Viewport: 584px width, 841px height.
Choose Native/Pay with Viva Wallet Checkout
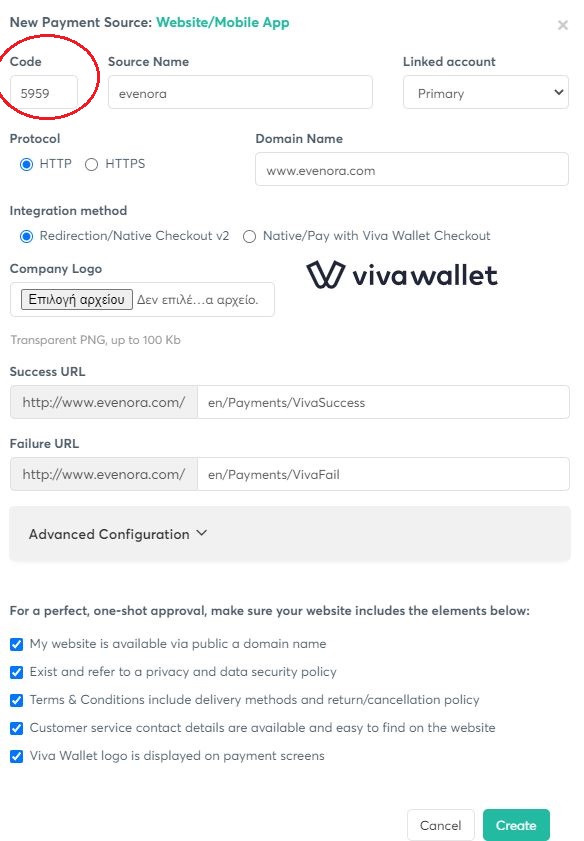click(x=249, y=236)
